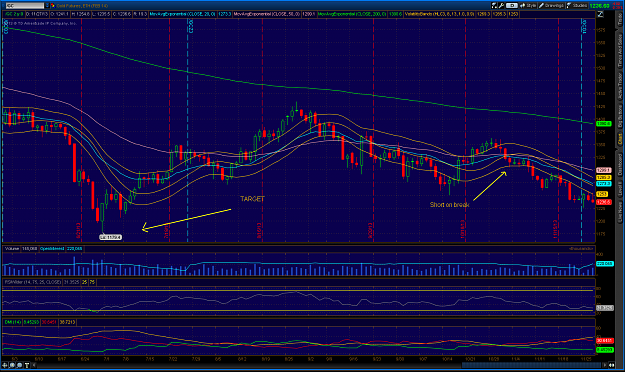Viewport: 625px width, 372px height.
Task: Open chart settings wrench icon
Action: point(501,6)
